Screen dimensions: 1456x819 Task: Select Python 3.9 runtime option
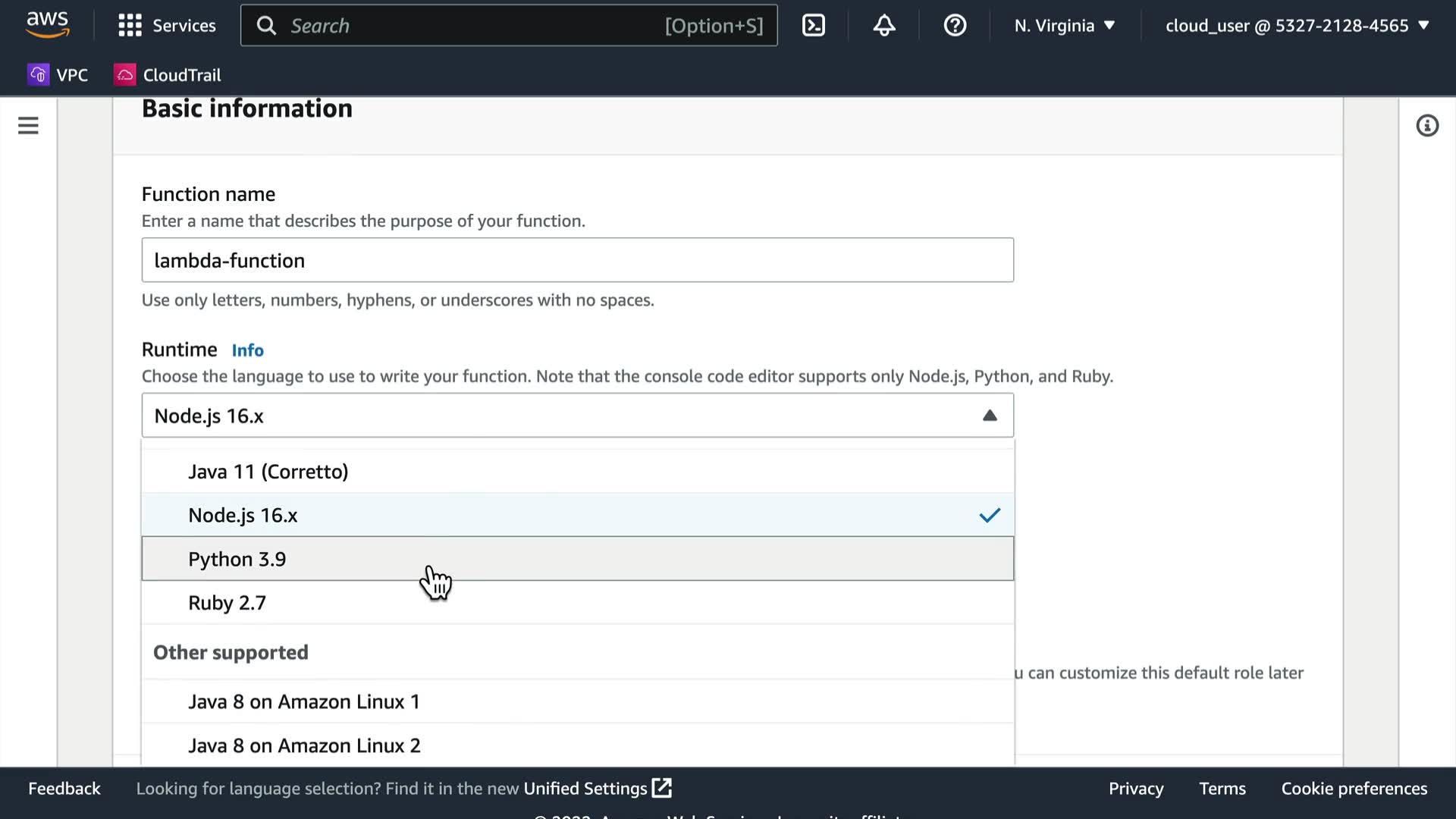(237, 560)
